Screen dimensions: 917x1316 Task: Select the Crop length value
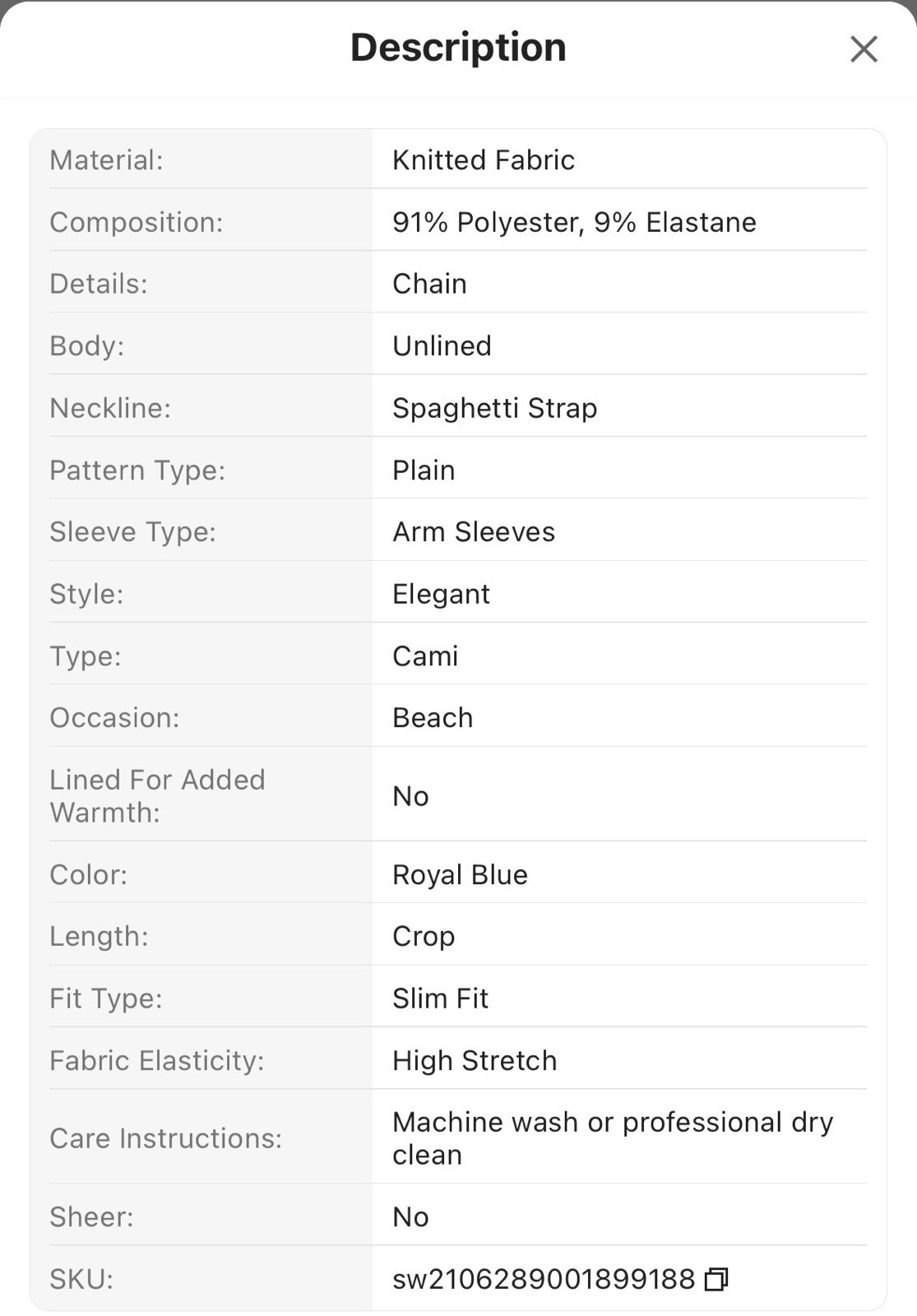424,936
